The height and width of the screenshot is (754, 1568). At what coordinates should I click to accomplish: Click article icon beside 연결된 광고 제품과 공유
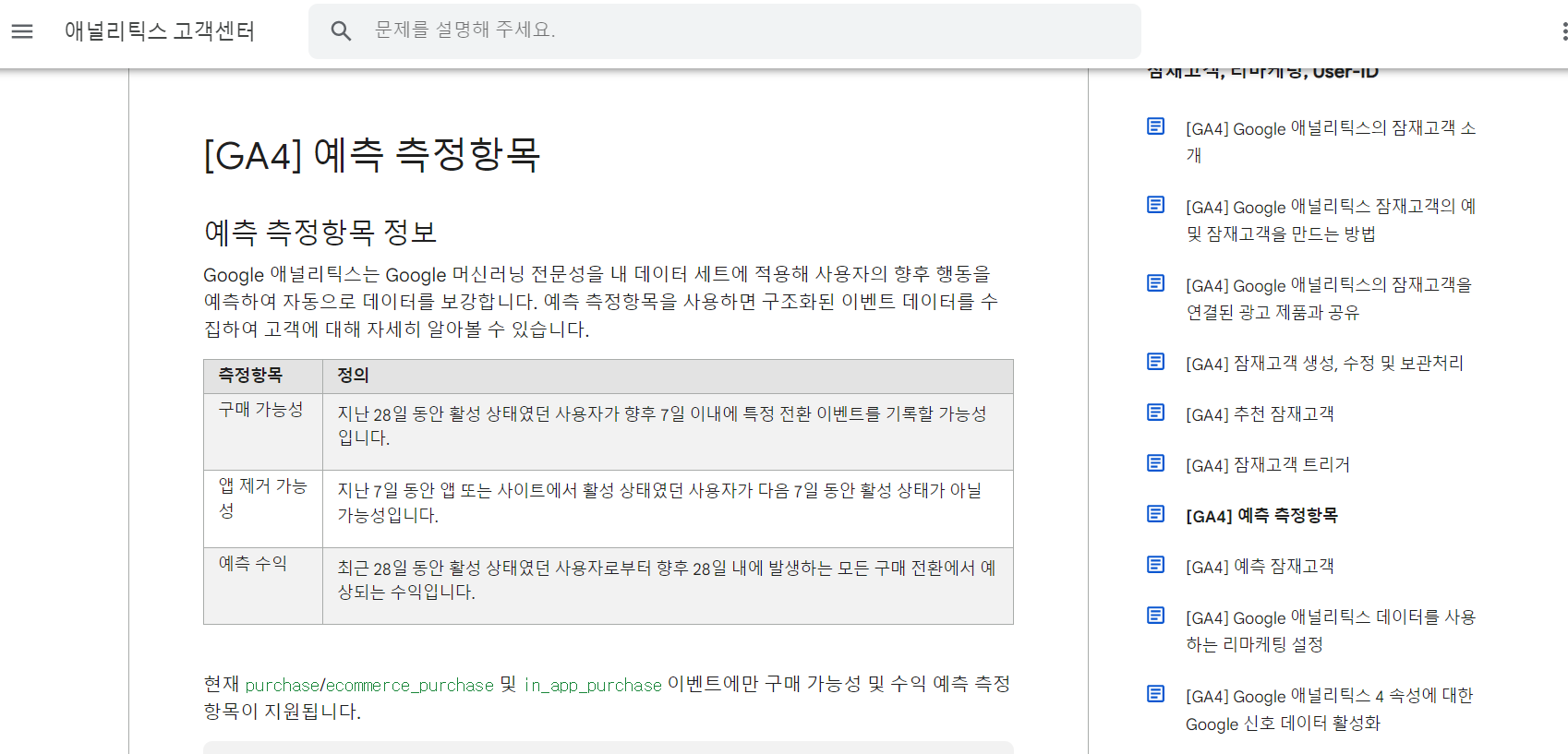click(x=1155, y=283)
